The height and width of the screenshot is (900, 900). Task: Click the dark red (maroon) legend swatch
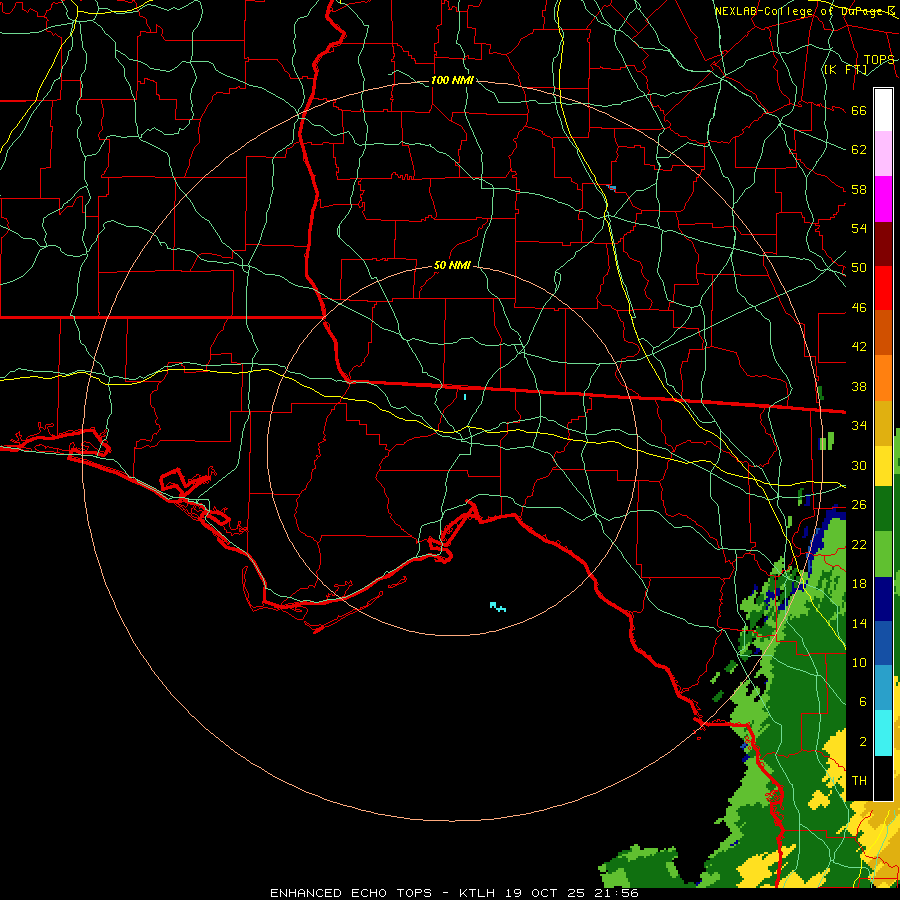[x=883, y=245]
